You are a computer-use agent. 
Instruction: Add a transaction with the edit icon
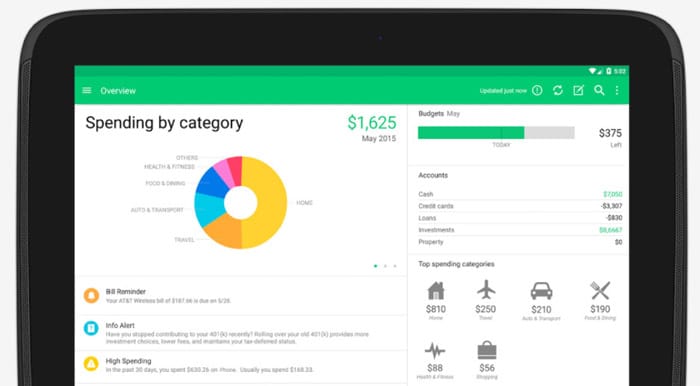[578, 91]
